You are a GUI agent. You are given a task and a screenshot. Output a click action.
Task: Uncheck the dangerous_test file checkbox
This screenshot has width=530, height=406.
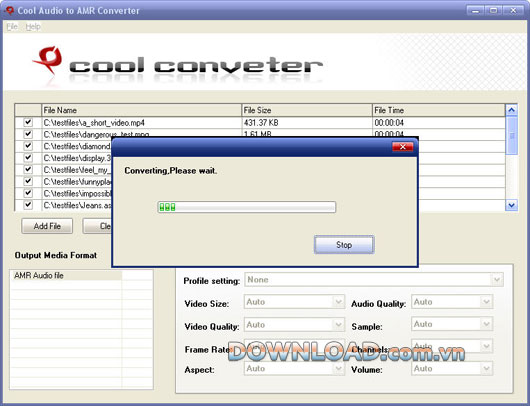[x=28, y=134]
